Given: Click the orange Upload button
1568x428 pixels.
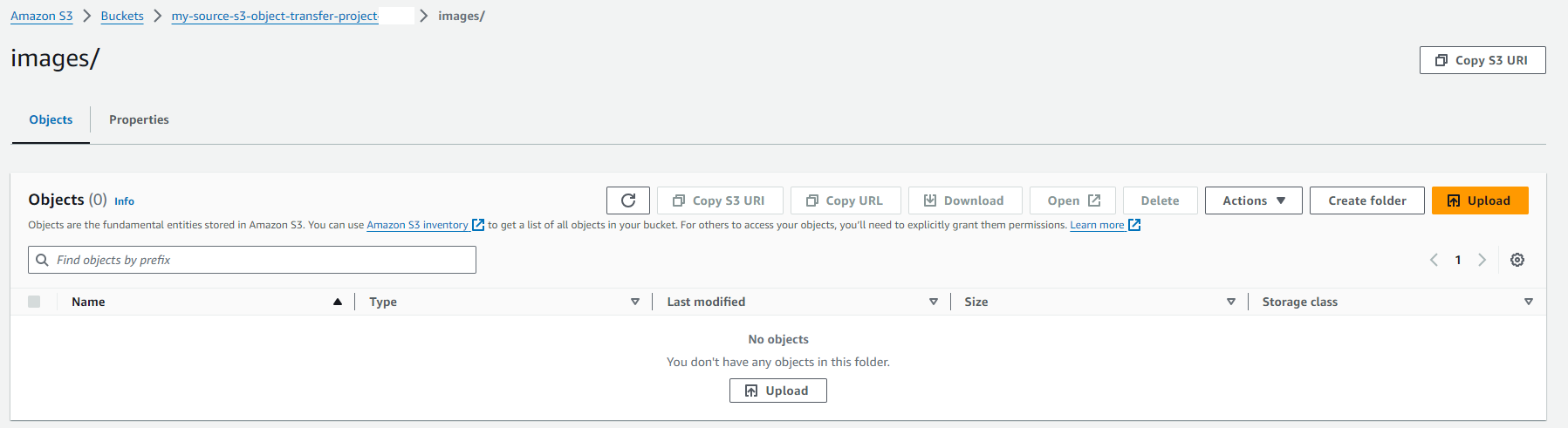Looking at the screenshot, I should pyautogui.click(x=1480, y=200).
